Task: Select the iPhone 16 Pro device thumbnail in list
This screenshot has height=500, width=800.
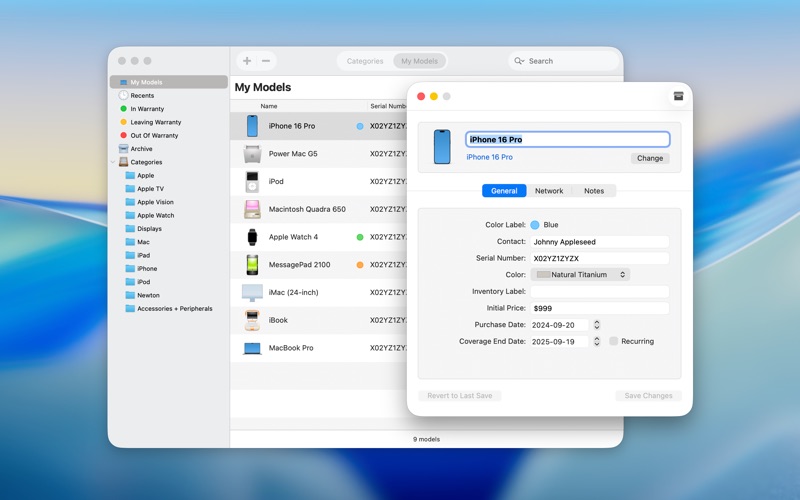Action: (252, 126)
